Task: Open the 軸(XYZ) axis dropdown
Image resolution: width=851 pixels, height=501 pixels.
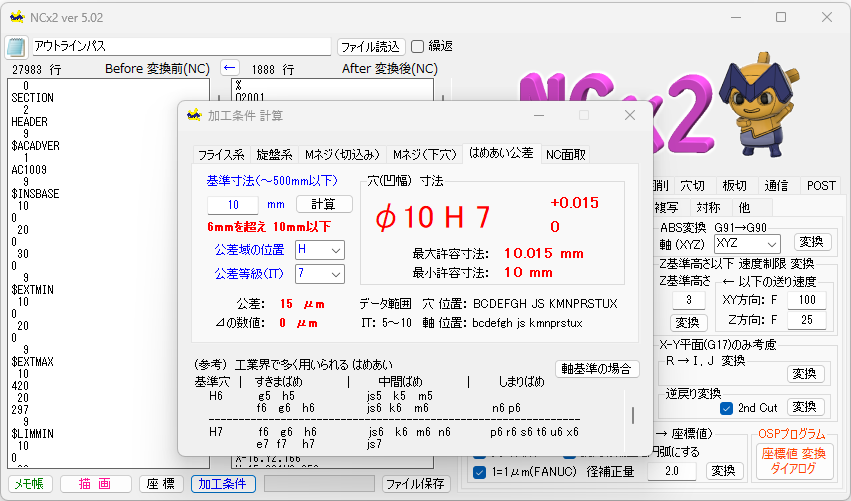Action: click(x=748, y=243)
